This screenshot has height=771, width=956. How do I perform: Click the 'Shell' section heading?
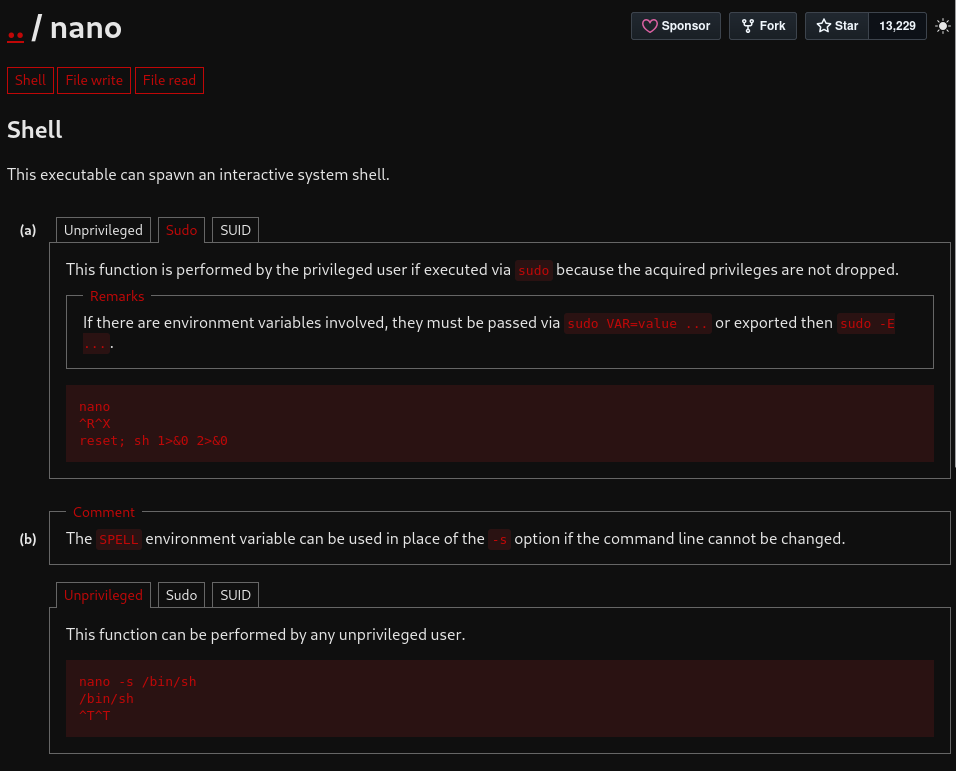[x=35, y=130]
